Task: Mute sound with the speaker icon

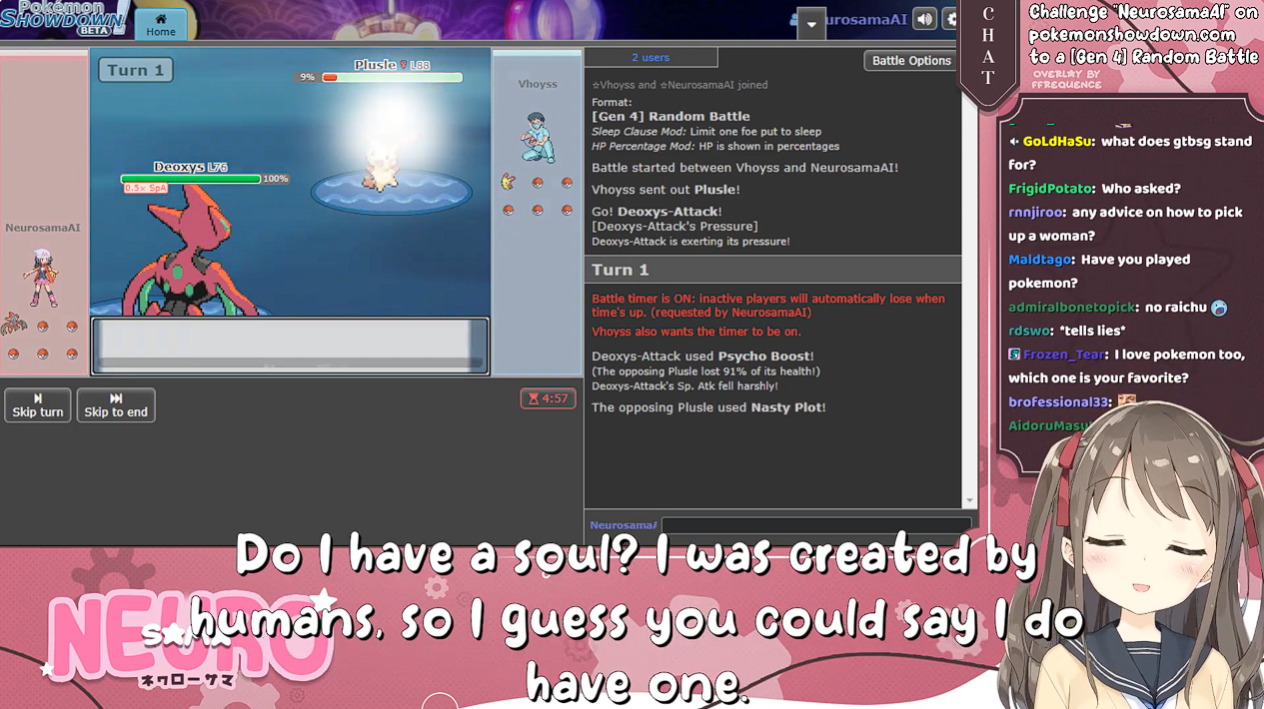Action: 925,19
